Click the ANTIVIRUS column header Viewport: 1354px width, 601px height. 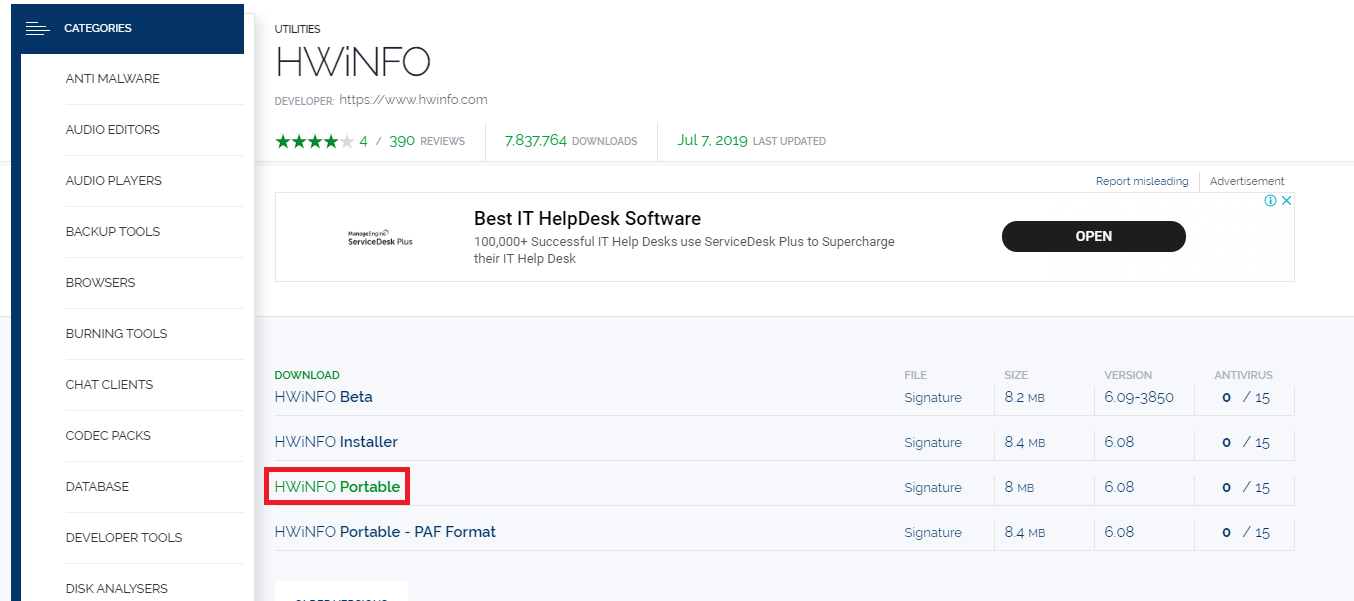pos(1243,375)
